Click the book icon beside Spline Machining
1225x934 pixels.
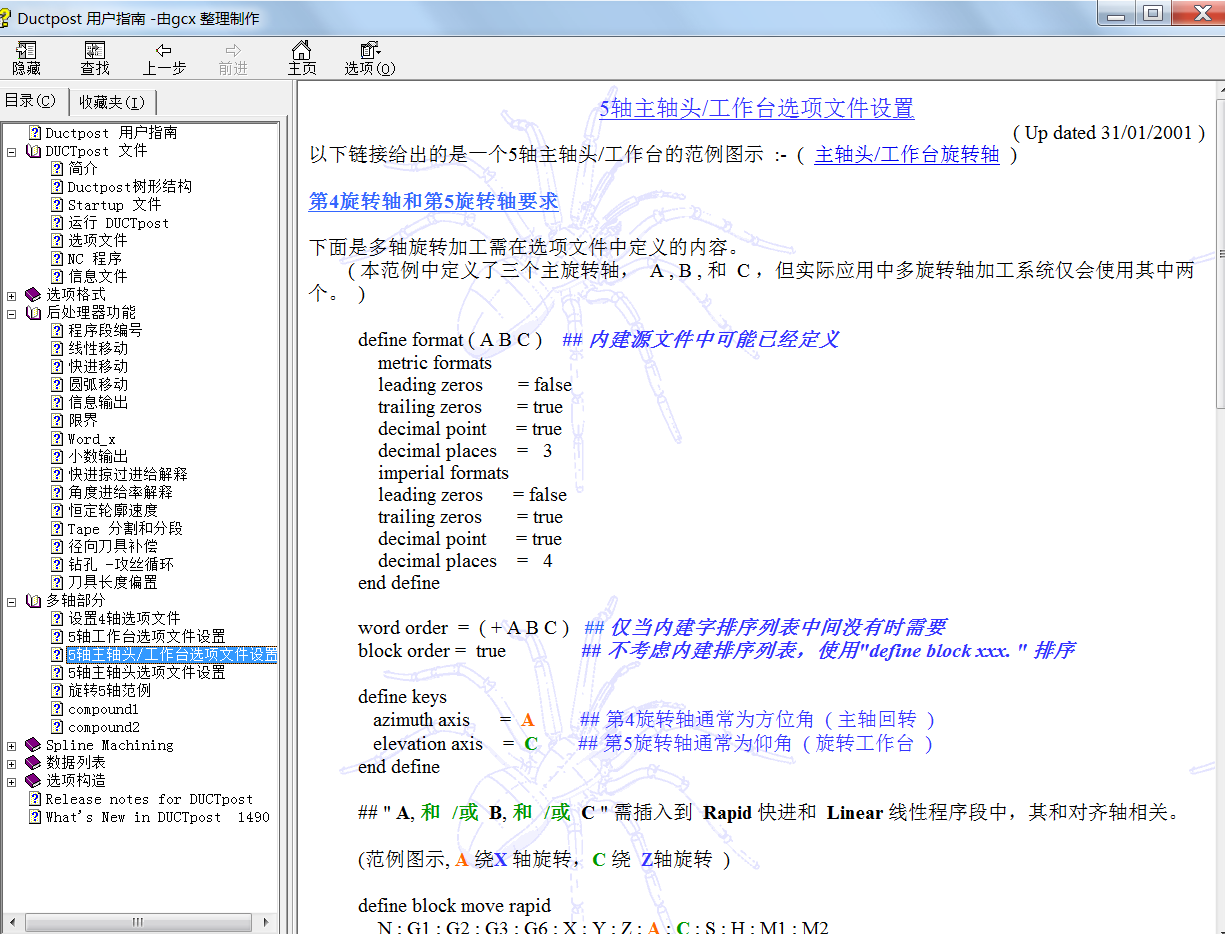pyautogui.click(x=33, y=745)
